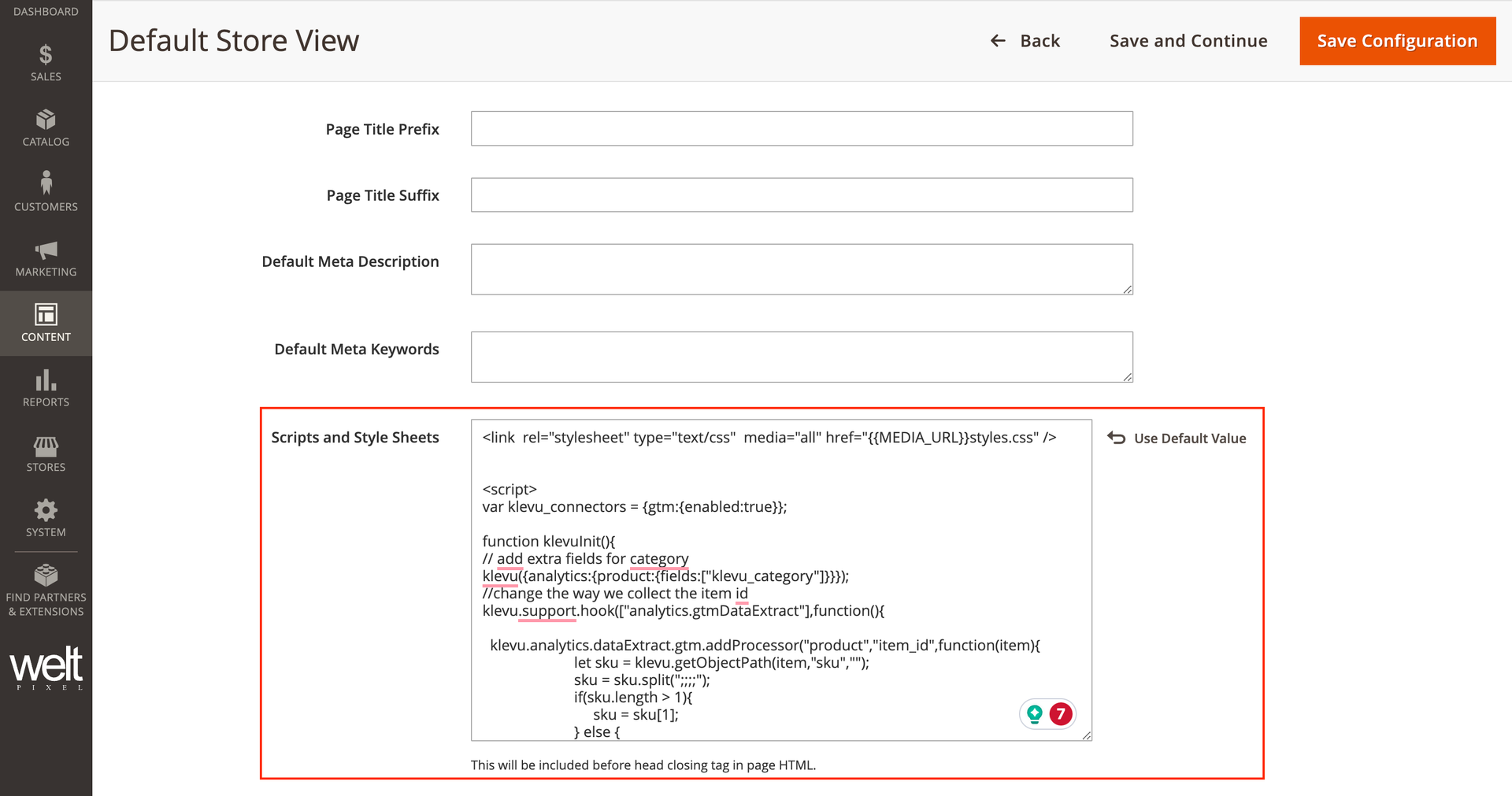Open the System gear icon

pyautogui.click(x=46, y=510)
